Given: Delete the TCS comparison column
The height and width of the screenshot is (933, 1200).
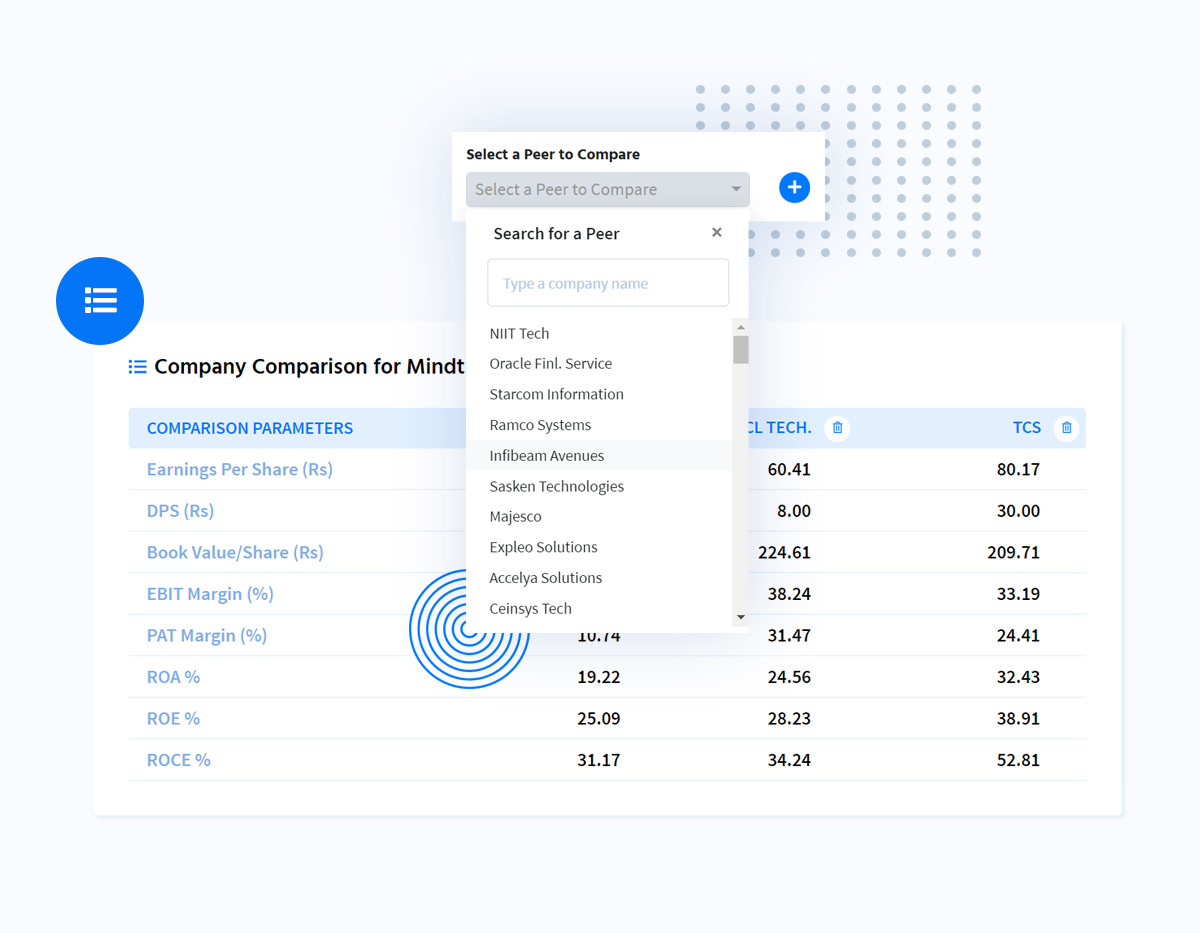Looking at the screenshot, I should (1067, 428).
